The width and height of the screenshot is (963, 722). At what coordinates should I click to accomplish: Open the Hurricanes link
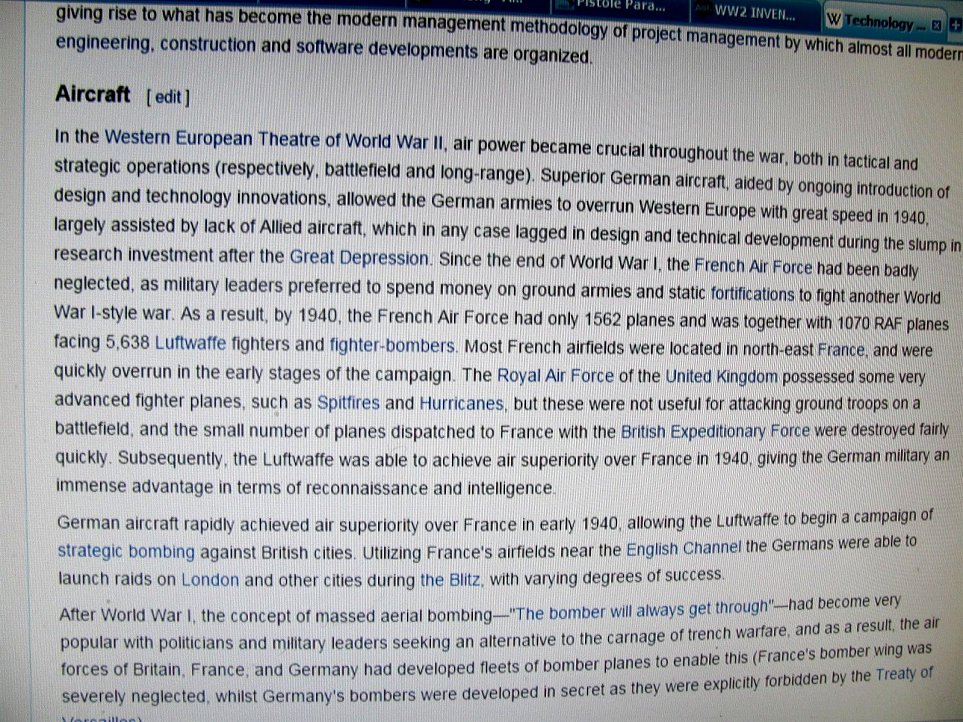tap(462, 403)
